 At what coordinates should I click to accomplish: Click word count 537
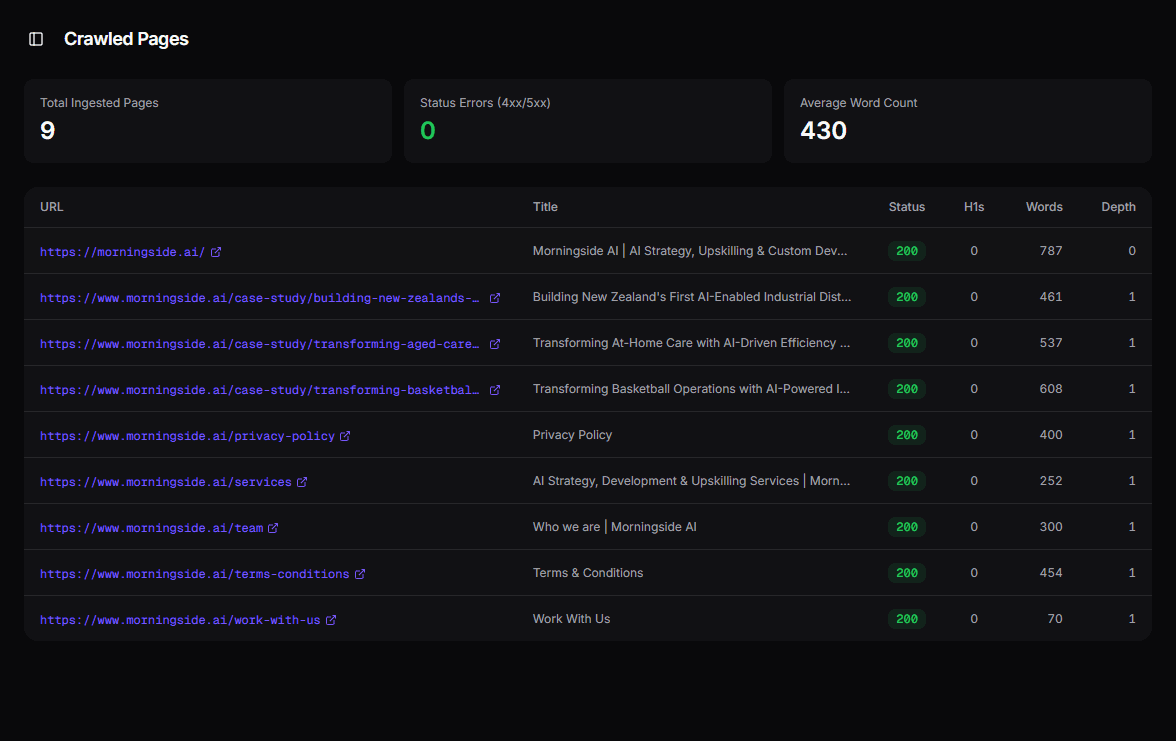(x=1051, y=343)
